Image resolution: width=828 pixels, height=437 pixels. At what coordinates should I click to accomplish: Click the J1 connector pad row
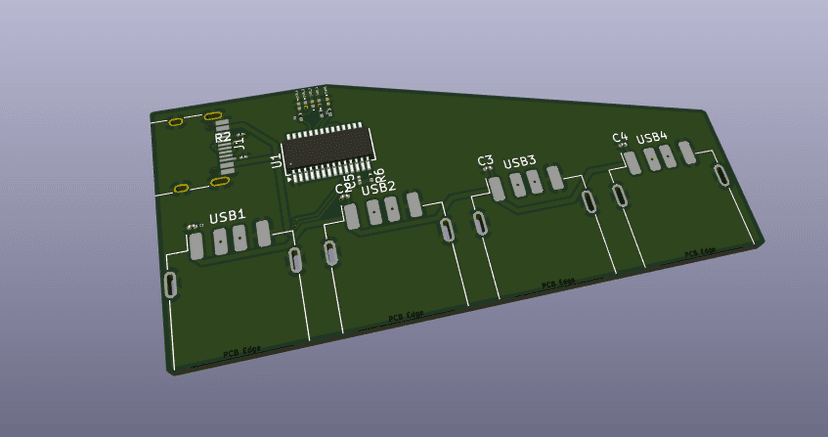224,147
